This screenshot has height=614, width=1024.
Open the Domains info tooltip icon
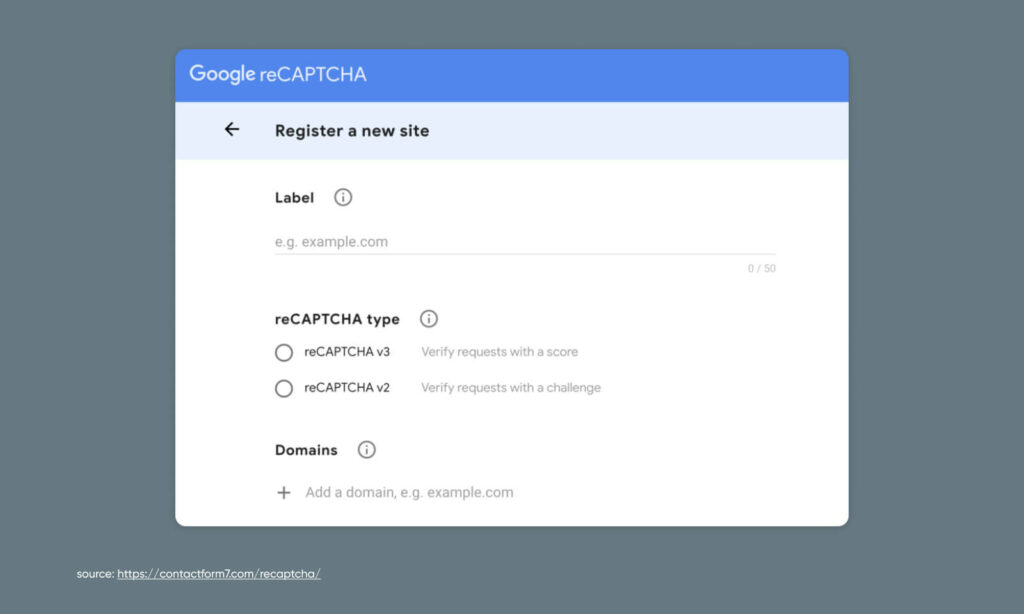click(x=366, y=450)
